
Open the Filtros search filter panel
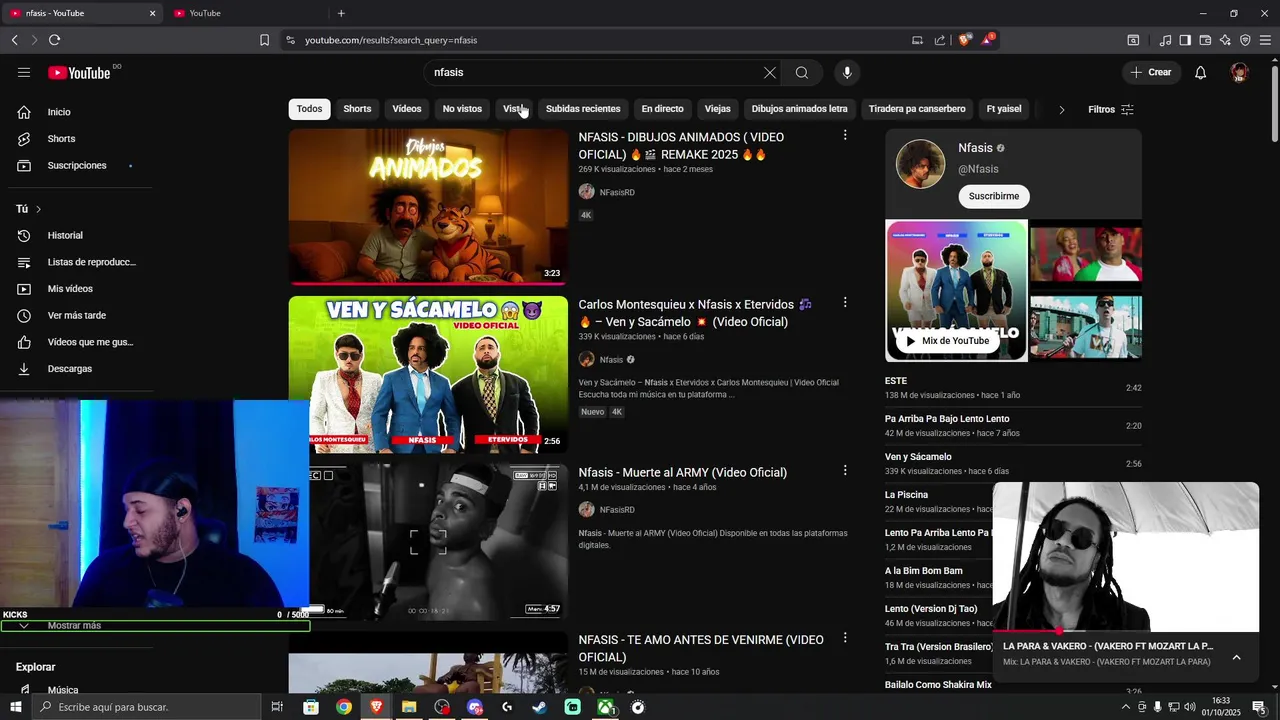(x=1111, y=109)
